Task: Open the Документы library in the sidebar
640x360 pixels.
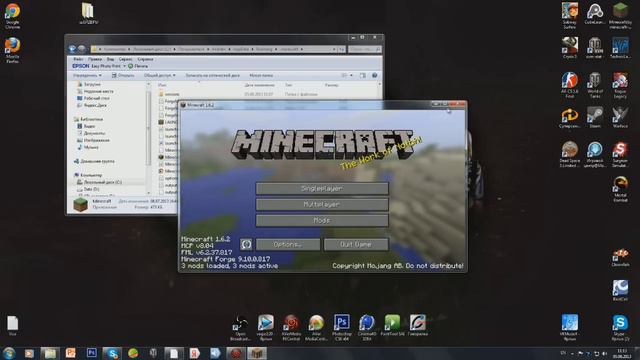Action: point(91,133)
